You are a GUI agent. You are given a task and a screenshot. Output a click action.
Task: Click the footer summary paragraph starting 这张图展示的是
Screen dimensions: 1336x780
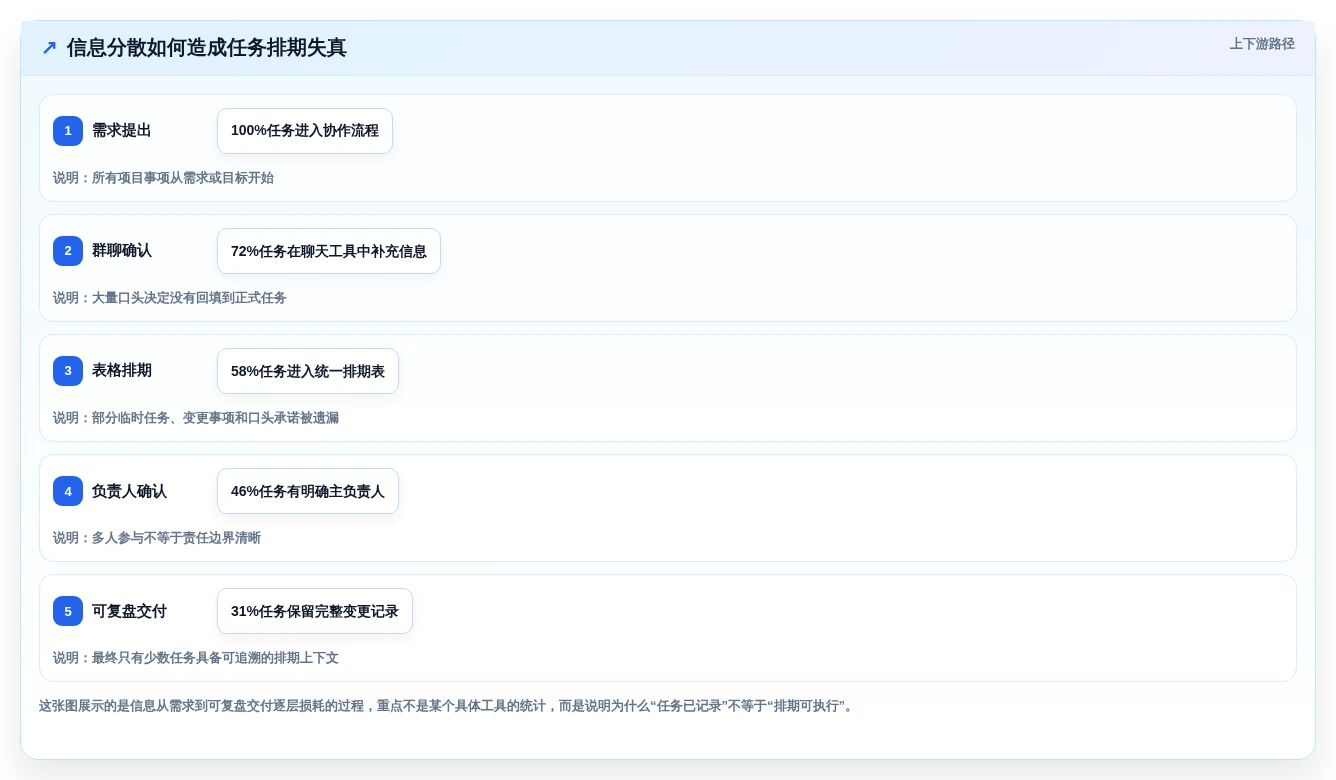point(447,706)
